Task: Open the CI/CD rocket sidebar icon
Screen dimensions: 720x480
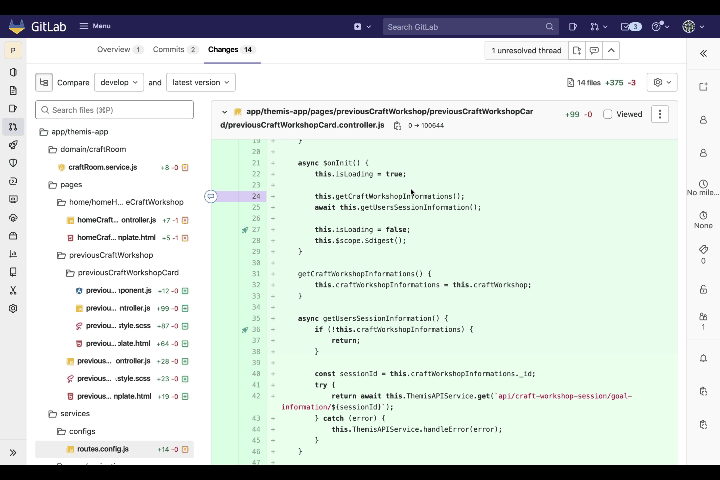Action: click(13, 145)
